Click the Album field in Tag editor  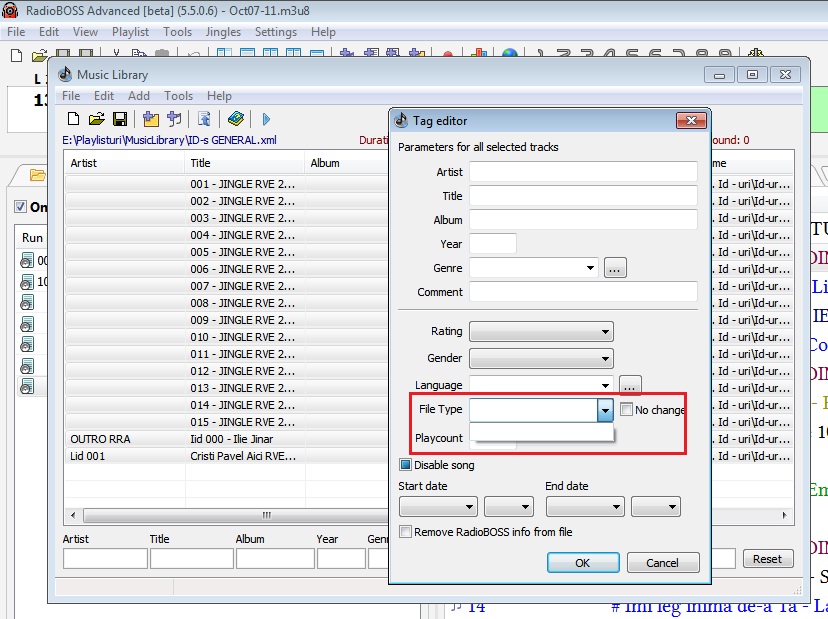[x=583, y=220]
